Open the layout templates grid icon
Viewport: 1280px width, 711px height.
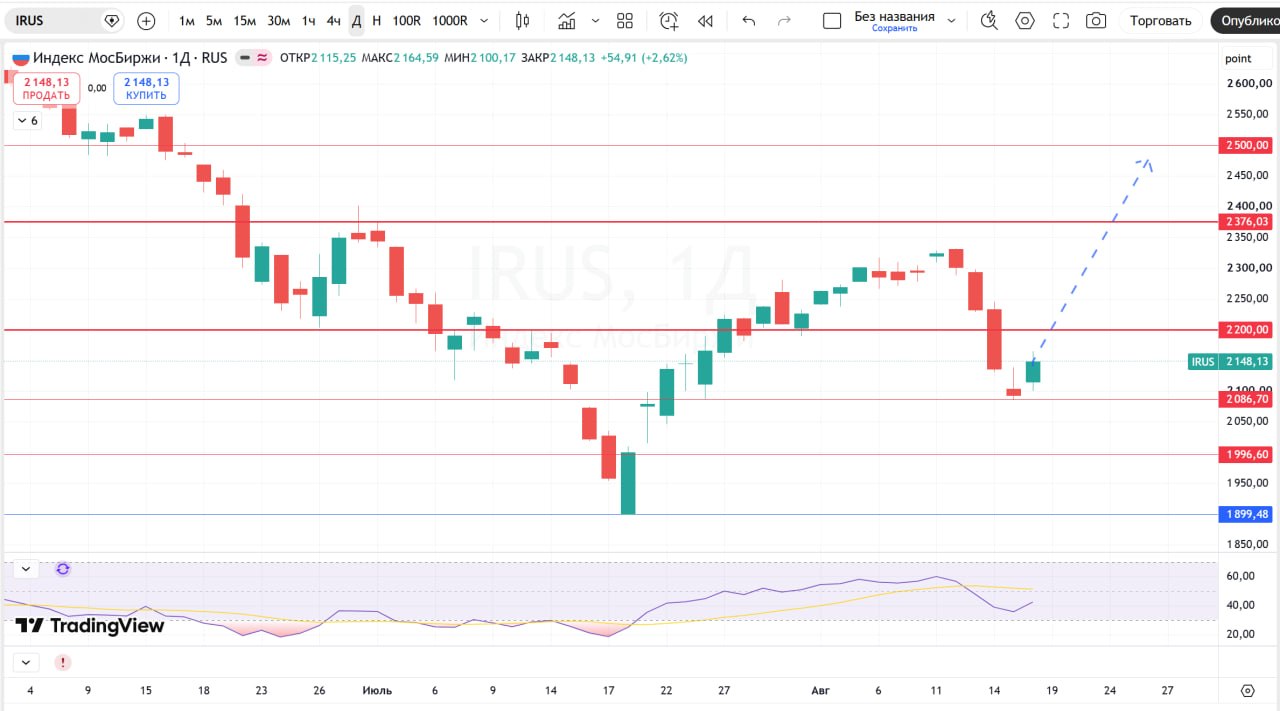[625, 20]
